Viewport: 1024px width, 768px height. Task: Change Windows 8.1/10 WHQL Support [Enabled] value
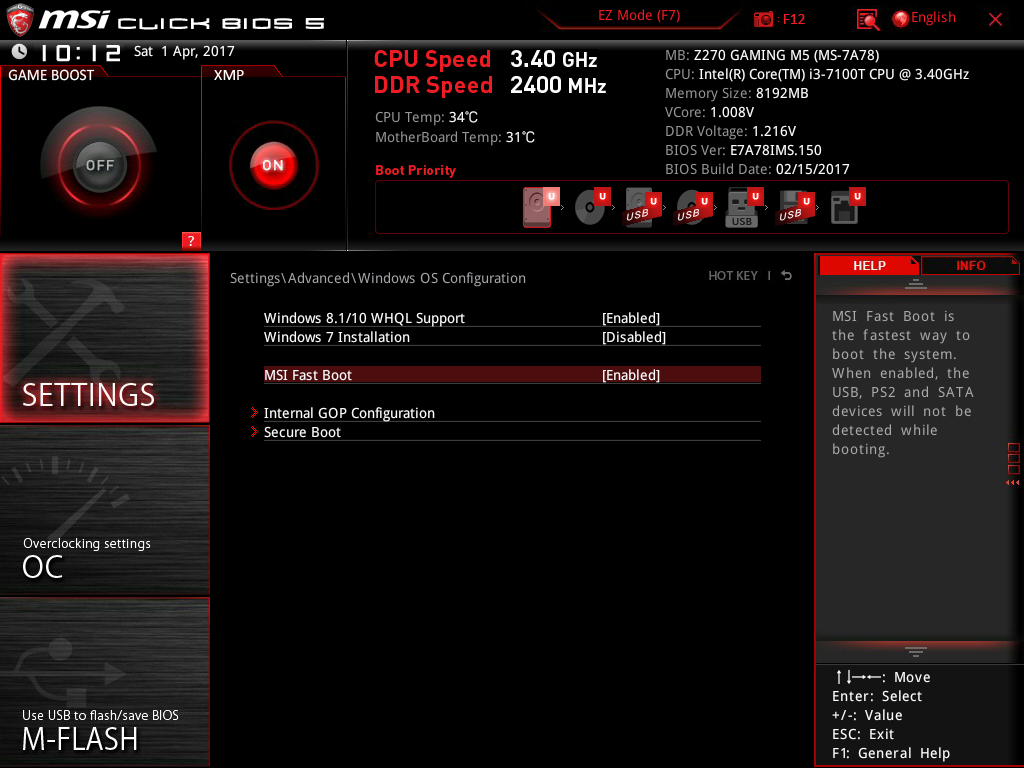pos(631,318)
